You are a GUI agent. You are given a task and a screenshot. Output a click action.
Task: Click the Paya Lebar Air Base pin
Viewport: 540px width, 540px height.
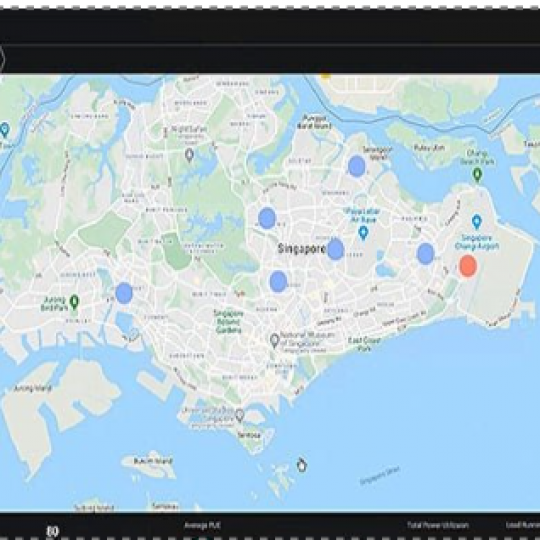click(363, 233)
